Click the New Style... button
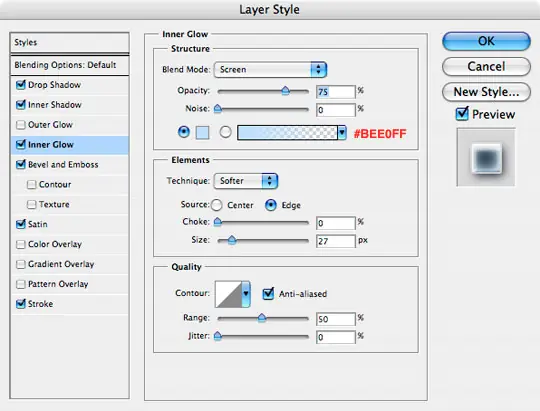This screenshot has height=411, width=540. coord(486,92)
